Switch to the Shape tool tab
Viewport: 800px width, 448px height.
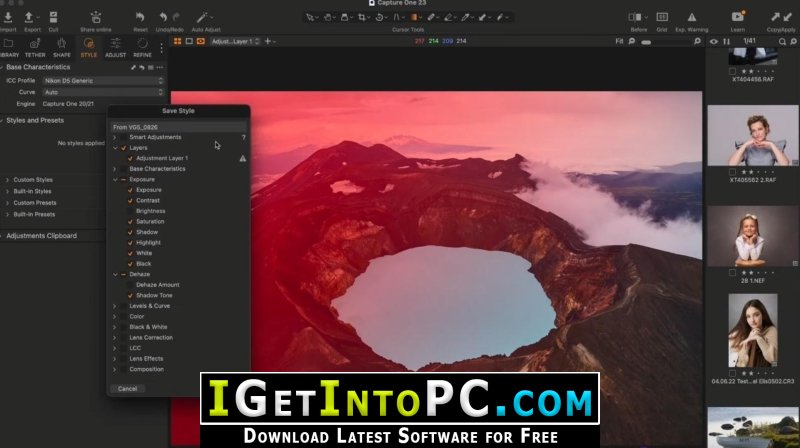click(x=62, y=47)
